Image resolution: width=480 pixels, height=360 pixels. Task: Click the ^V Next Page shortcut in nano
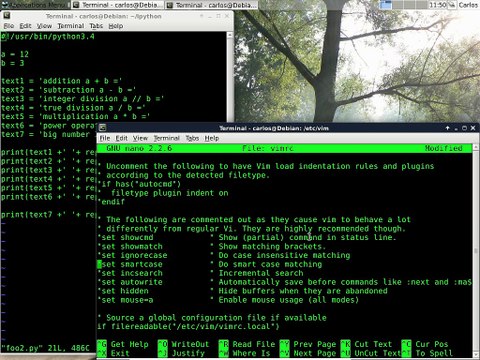pyautogui.click(x=308, y=353)
